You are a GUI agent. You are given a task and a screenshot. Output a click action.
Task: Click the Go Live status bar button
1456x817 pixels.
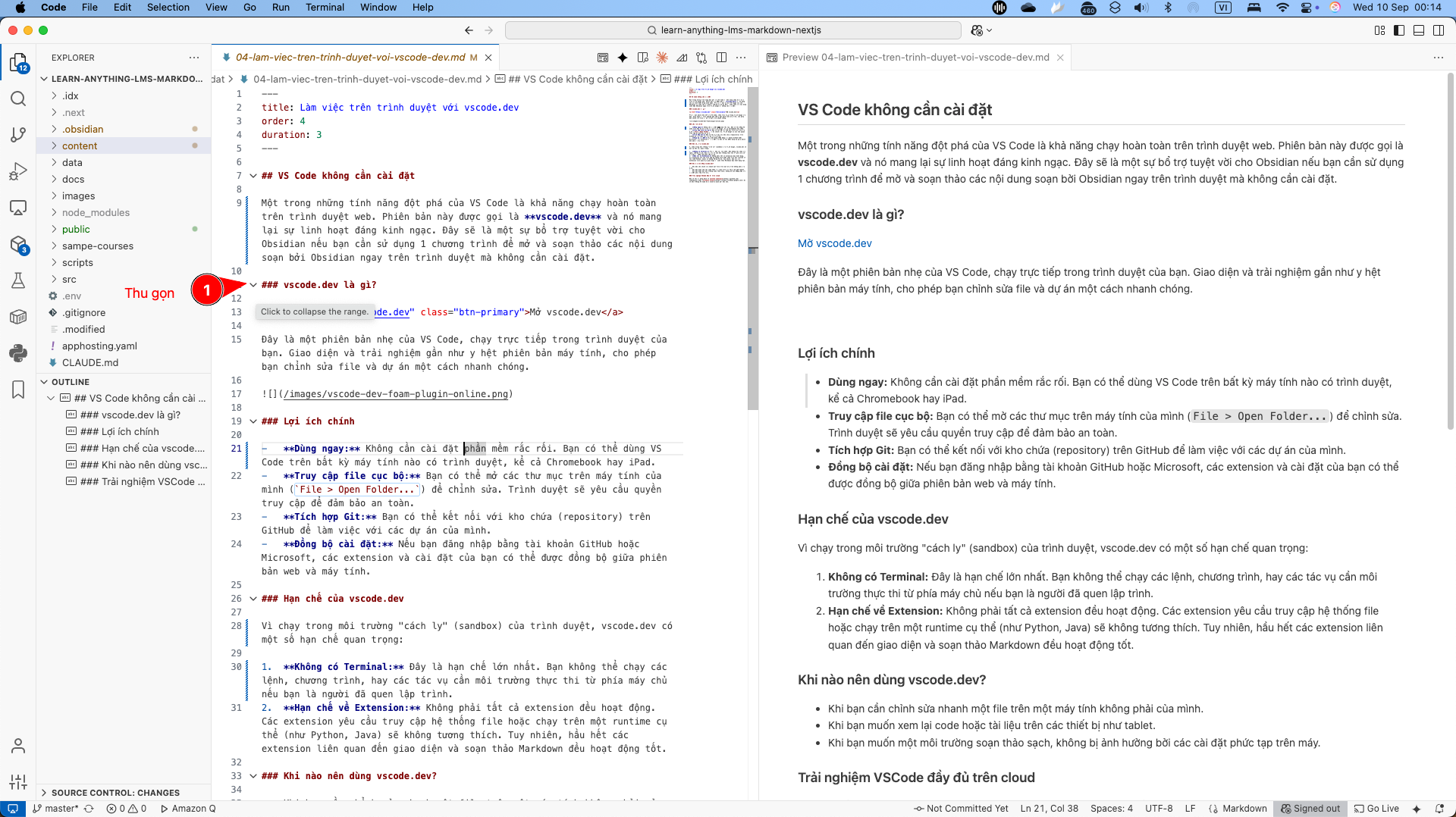point(1376,809)
